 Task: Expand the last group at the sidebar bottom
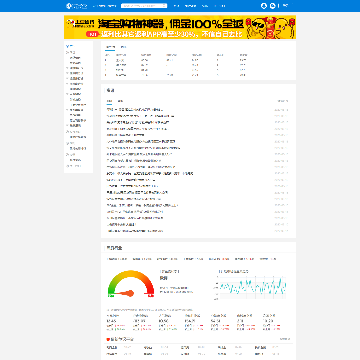coord(73,166)
